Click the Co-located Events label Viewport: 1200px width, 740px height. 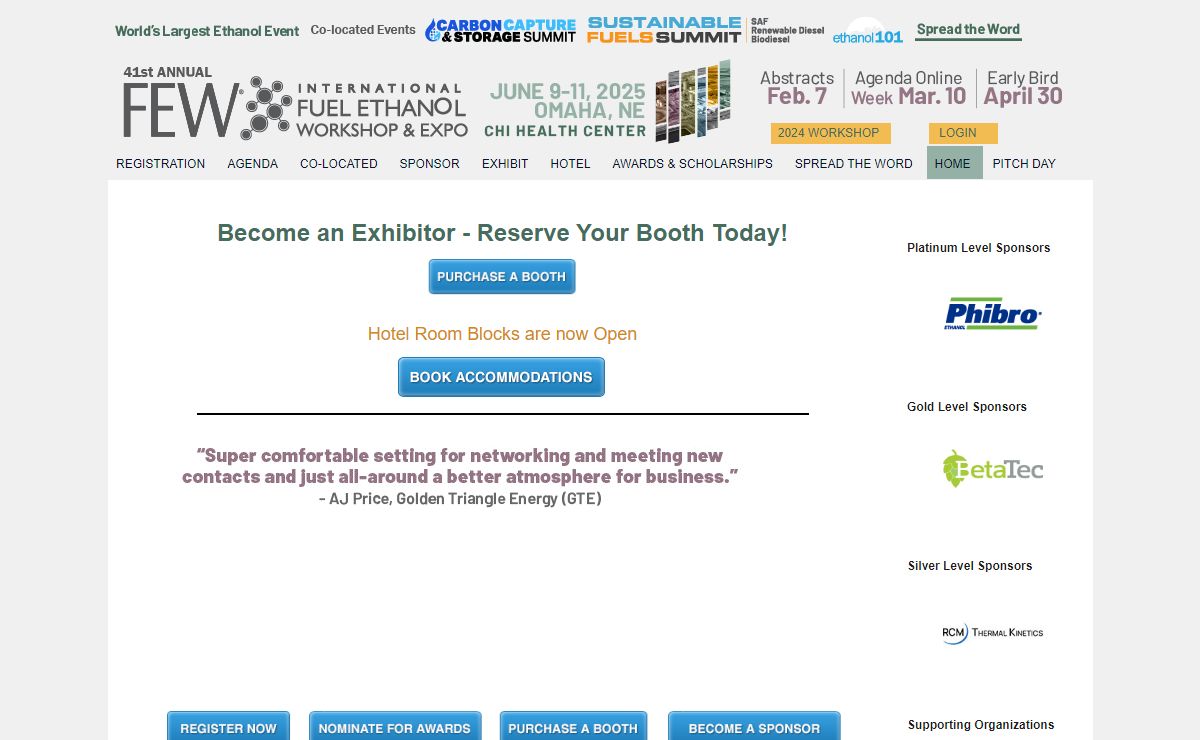(363, 30)
